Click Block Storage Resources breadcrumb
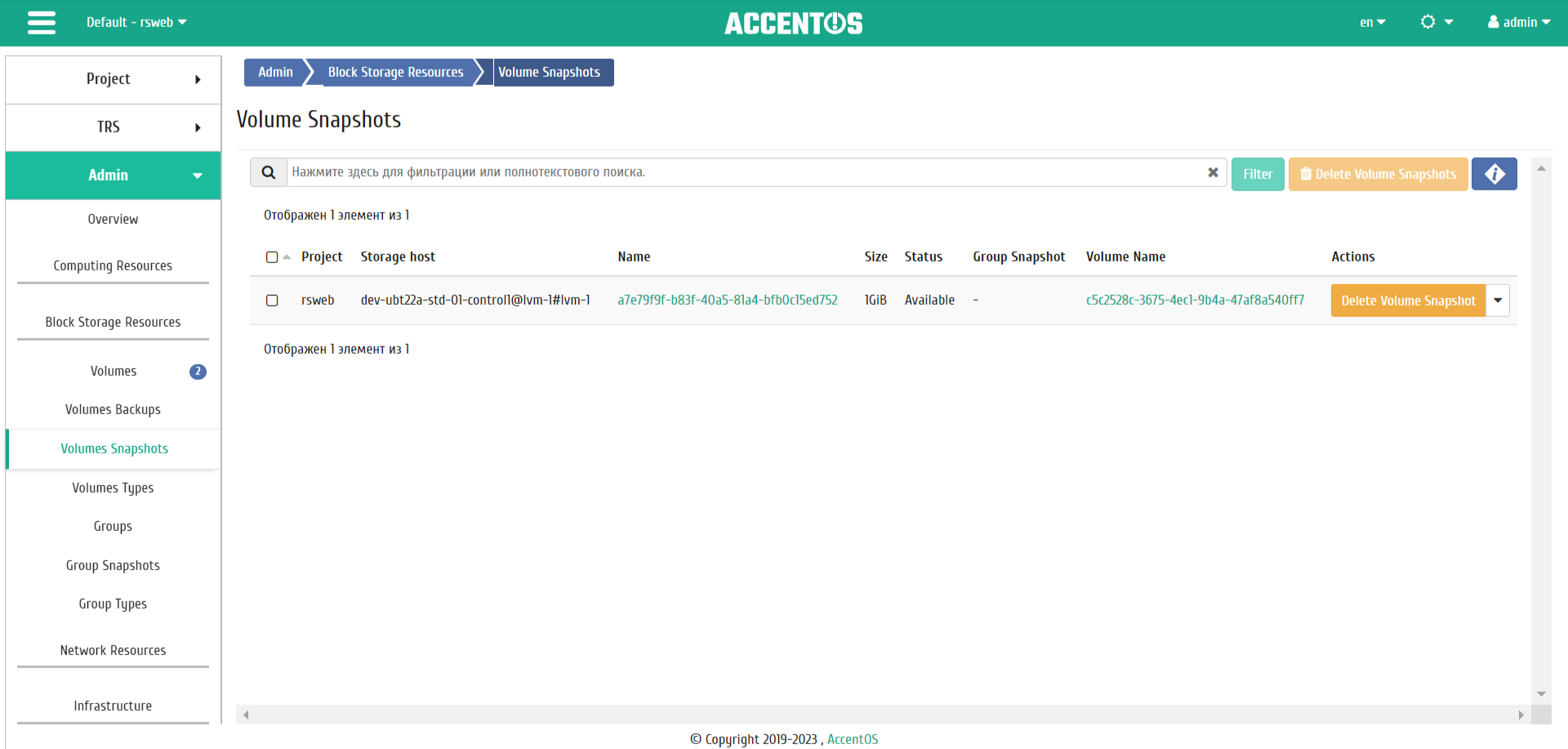 [395, 72]
